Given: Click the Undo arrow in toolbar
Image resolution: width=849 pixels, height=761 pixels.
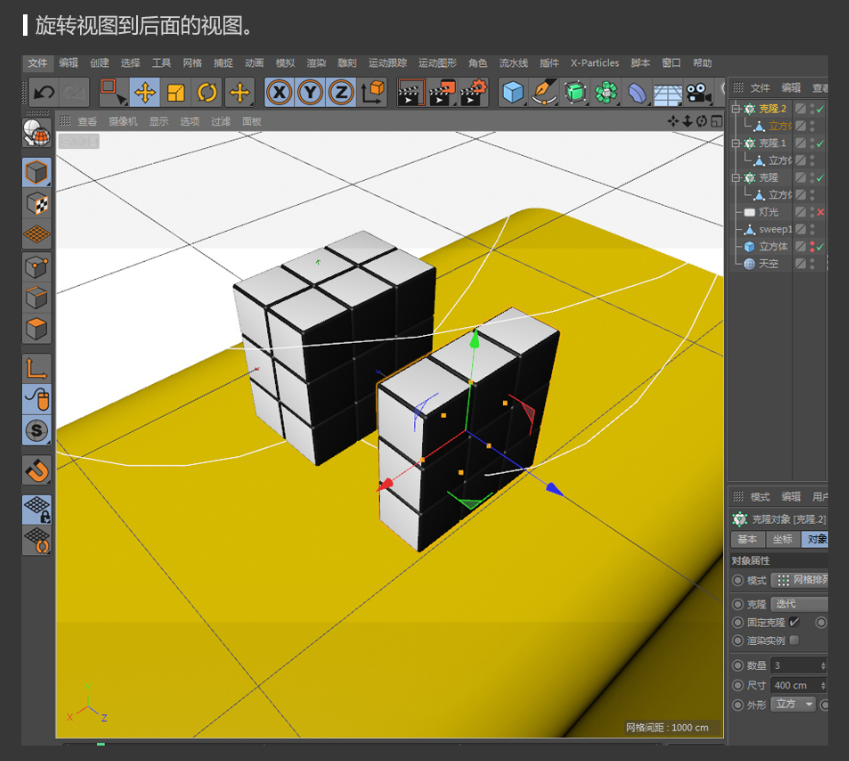Looking at the screenshot, I should coord(43,93).
